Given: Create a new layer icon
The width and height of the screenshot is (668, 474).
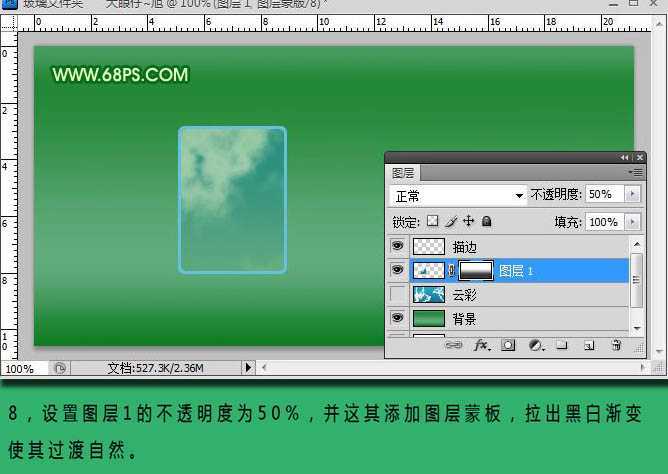Looking at the screenshot, I should (x=589, y=345).
